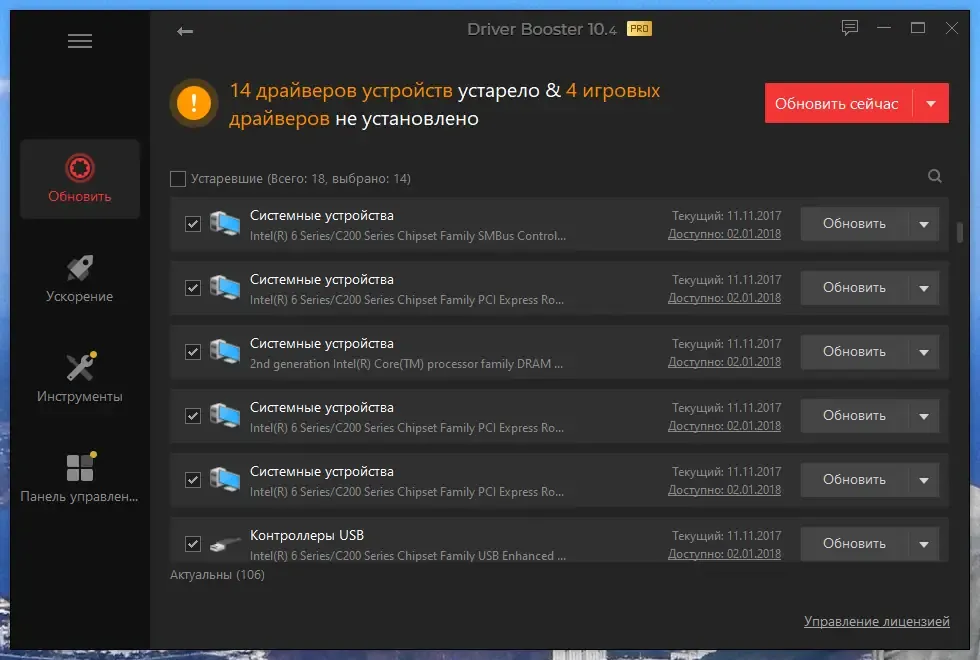The width and height of the screenshot is (980, 660).
Task: Open the hamburger menu icon
Action: (80, 41)
